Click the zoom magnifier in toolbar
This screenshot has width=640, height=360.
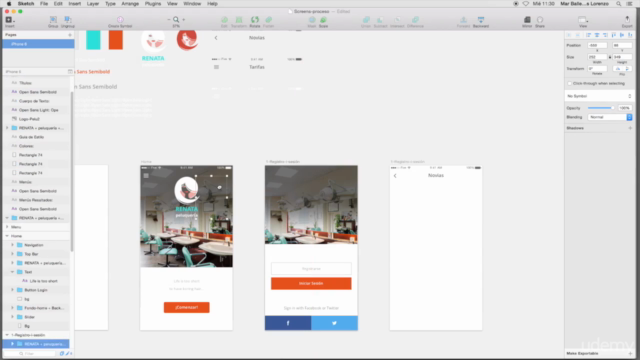(176, 20)
